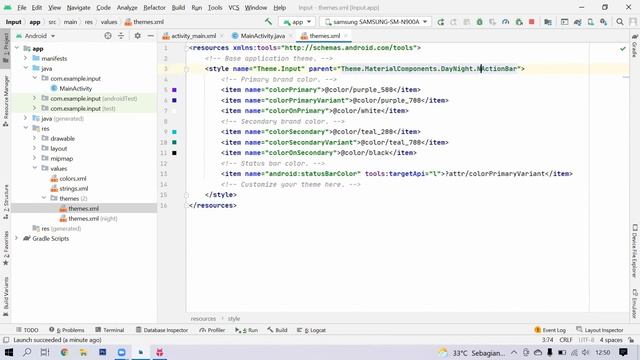This screenshot has width=640, height=360.
Task: Open the Database Inspector tool window
Action: [x=162, y=330]
